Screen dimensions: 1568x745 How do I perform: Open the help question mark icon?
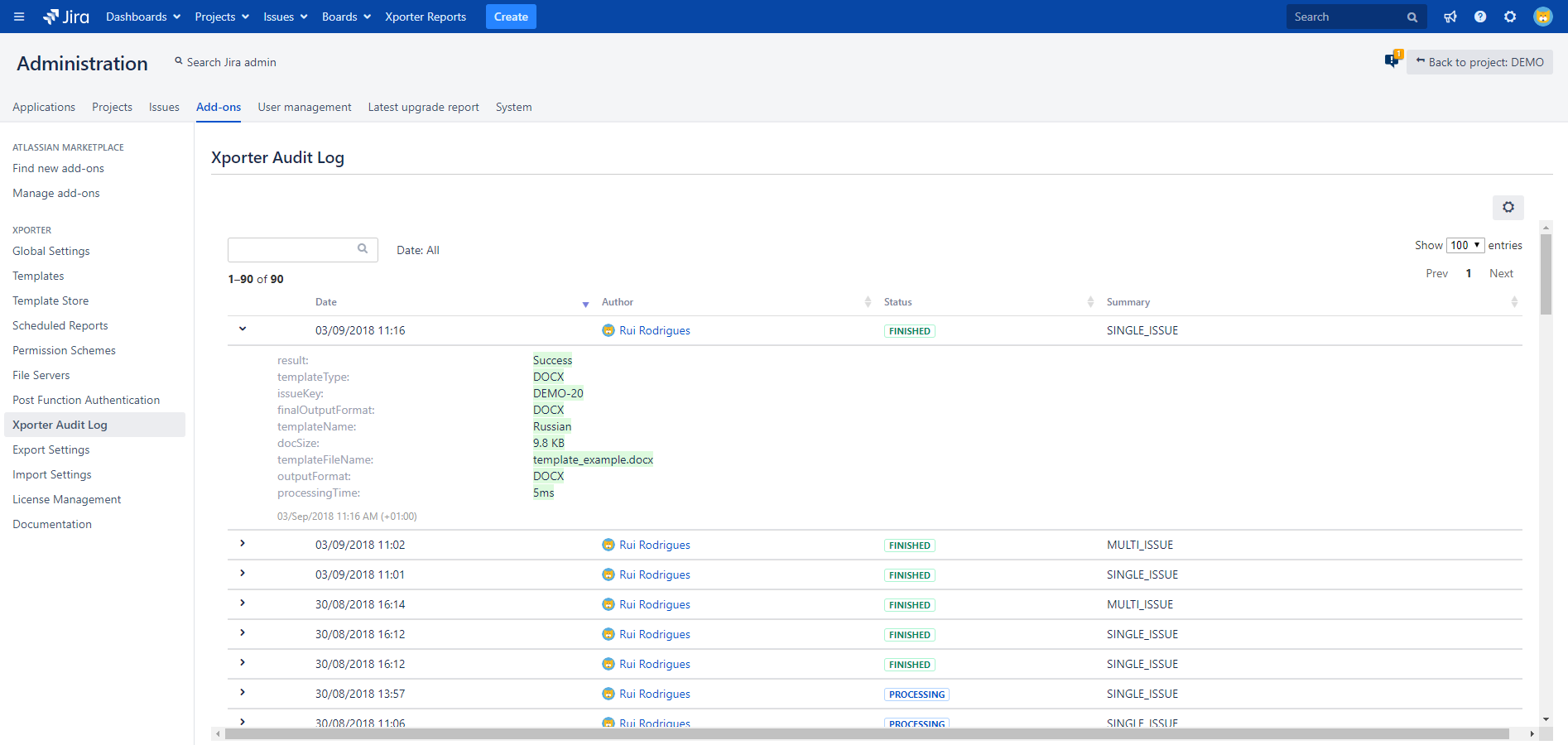point(1480,17)
